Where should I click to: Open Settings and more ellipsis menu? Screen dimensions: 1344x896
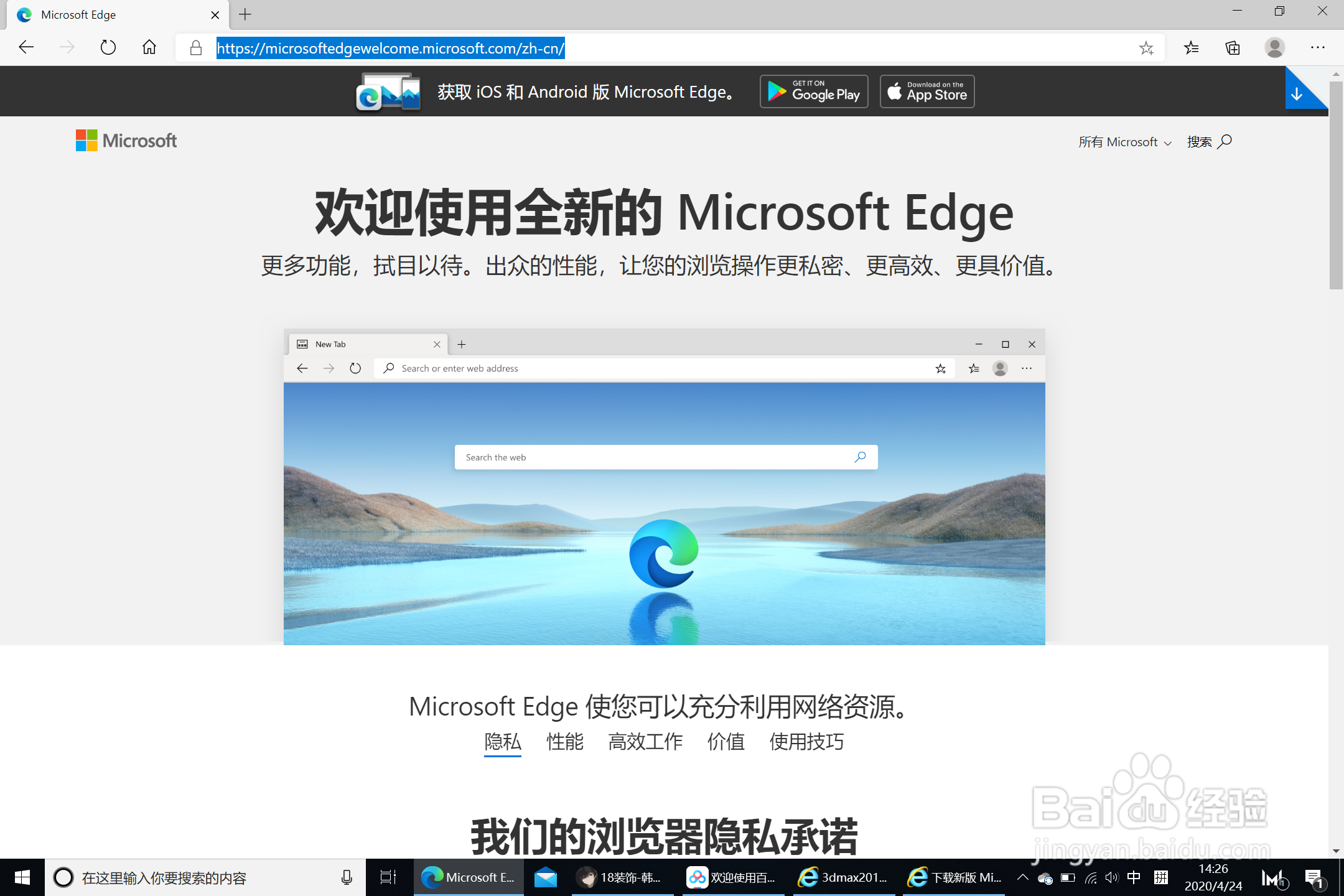(x=1318, y=48)
